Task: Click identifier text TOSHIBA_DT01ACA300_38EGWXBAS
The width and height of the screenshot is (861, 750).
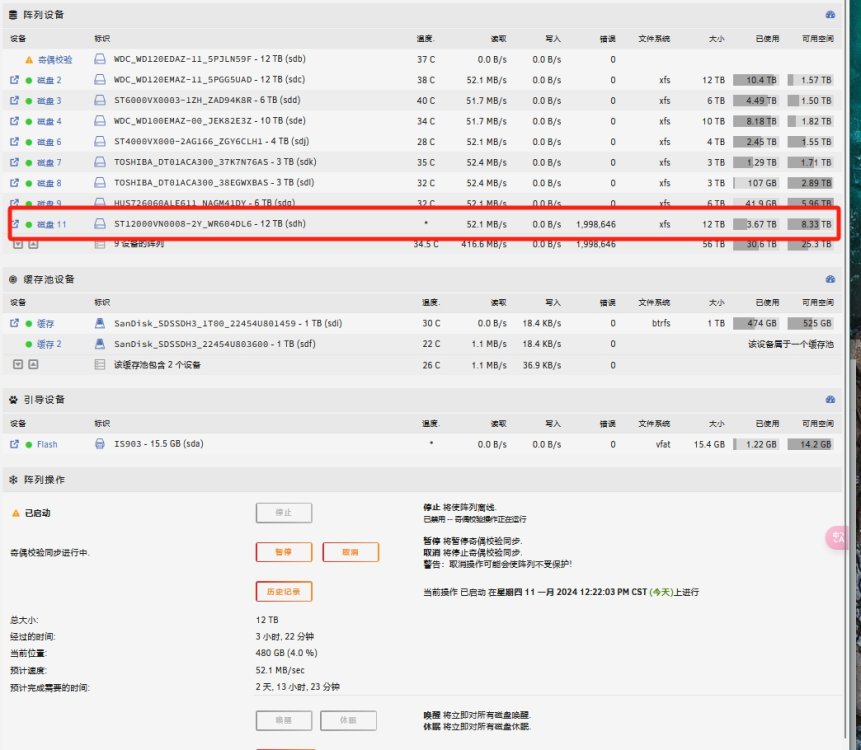Action: point(191,182)
